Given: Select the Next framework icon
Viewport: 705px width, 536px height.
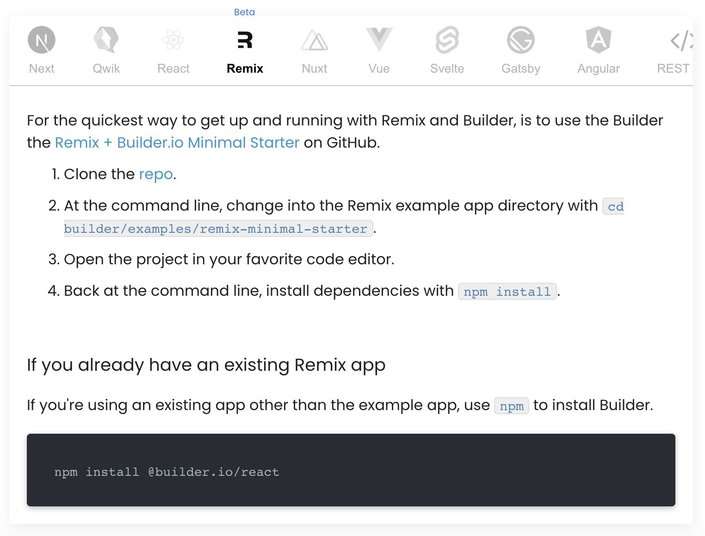Looking at the screenshot, I should coord(41,40).
